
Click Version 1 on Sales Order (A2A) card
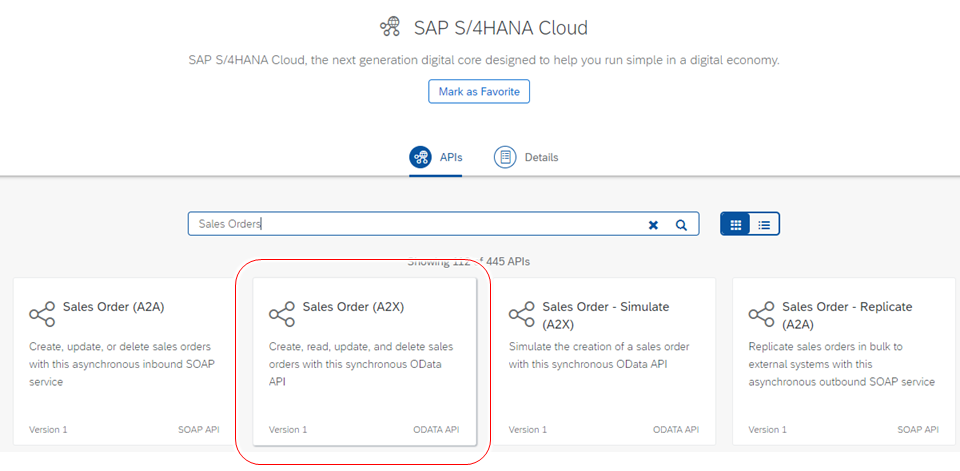[x=48, y=429]
